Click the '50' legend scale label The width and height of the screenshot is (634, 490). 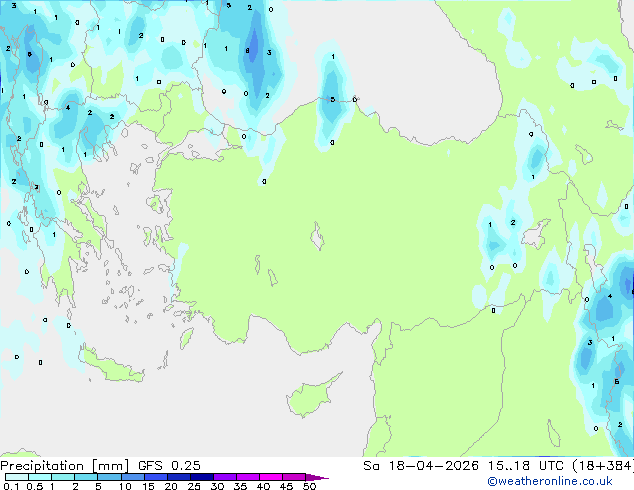point(309,486)
